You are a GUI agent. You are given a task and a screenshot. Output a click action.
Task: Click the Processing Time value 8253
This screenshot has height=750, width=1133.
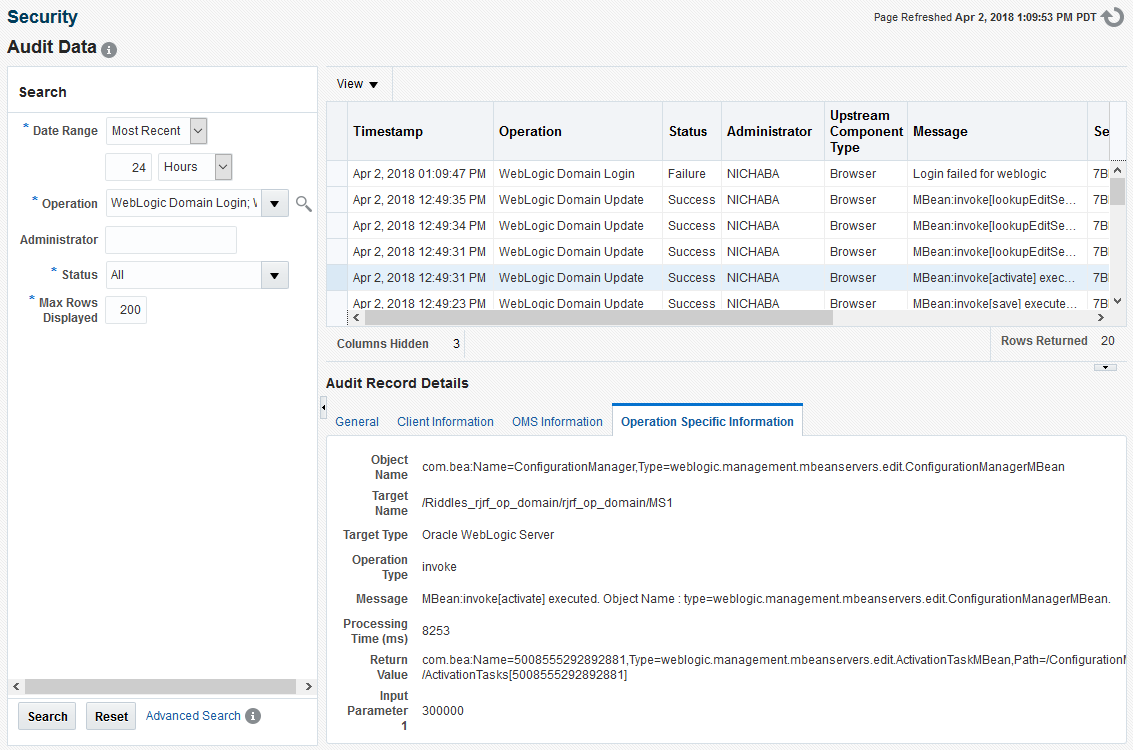pos(436,631)
